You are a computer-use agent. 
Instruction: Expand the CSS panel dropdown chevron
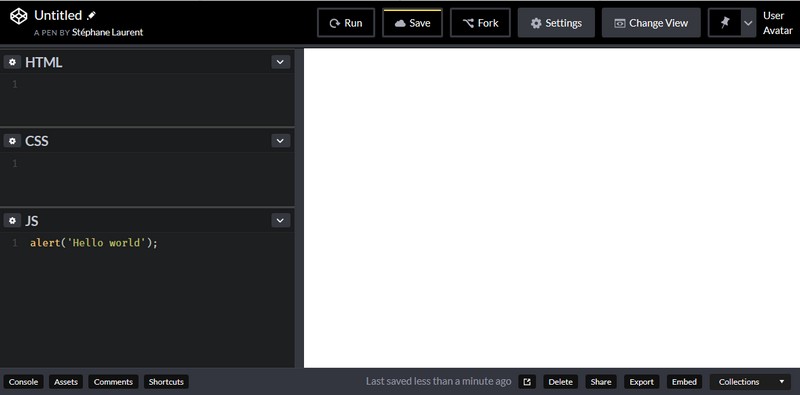coord(281,141)
